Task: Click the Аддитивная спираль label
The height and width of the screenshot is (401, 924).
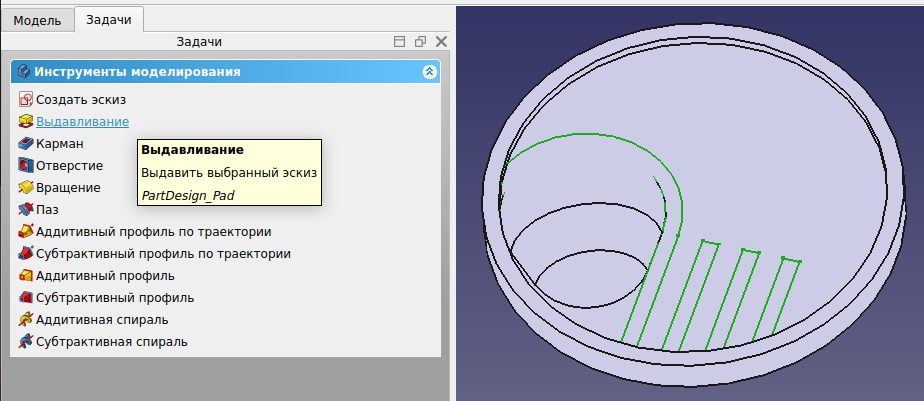Action: (x=102, y=320)
